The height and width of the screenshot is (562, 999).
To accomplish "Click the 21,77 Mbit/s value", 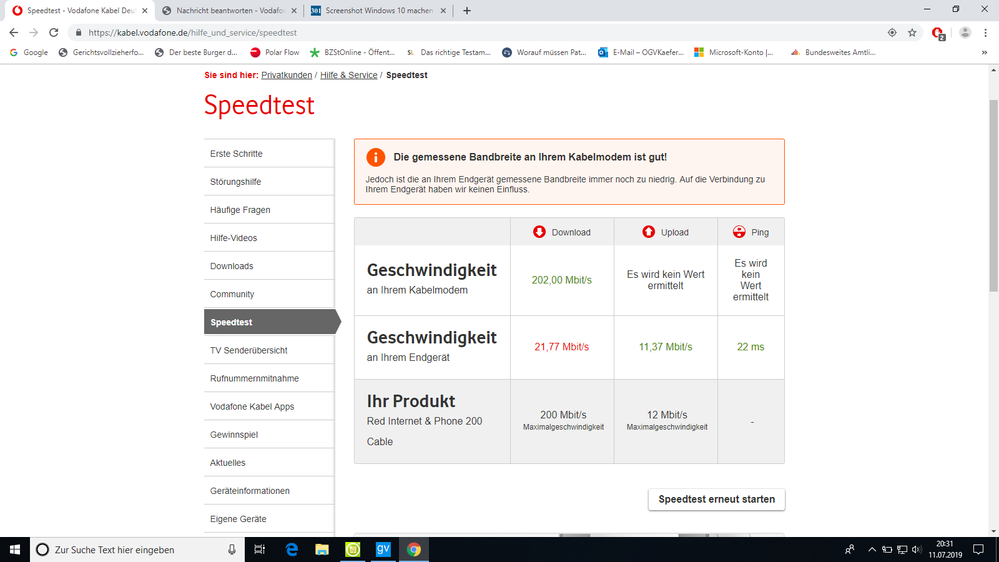I will 561,347.
